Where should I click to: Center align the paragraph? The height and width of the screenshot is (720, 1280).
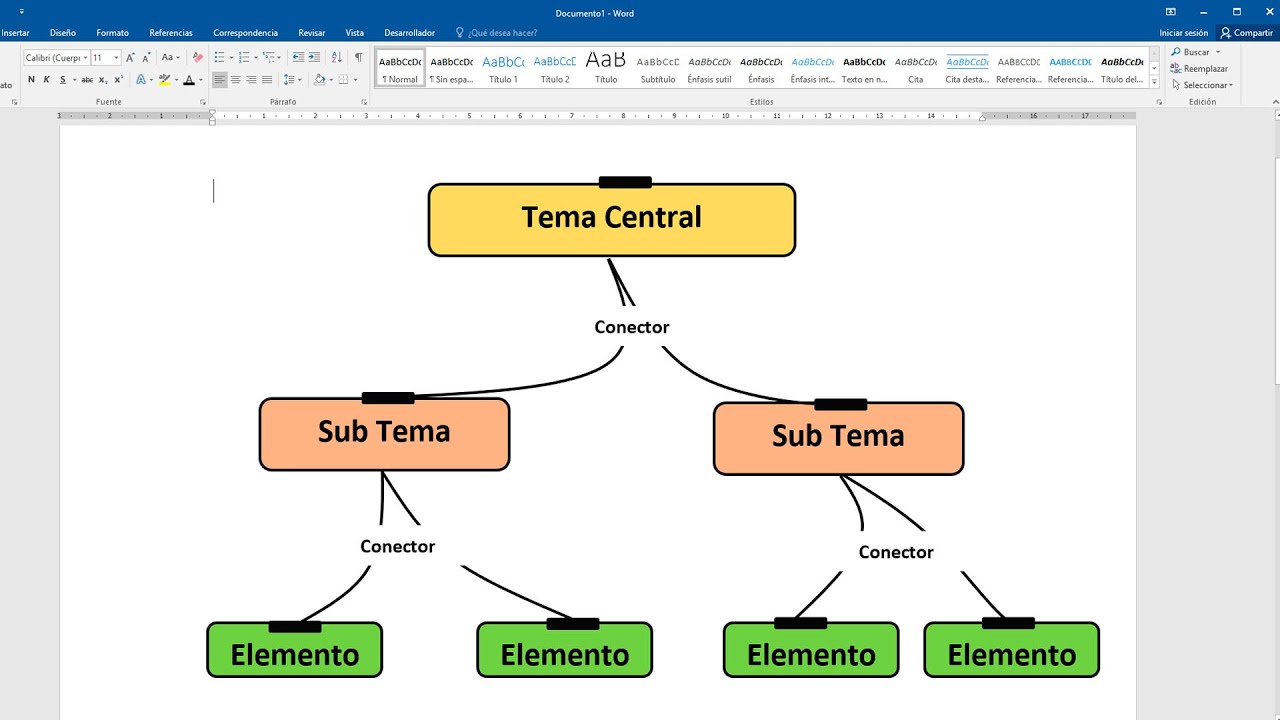pyautogui.click(x=235, y=80)
